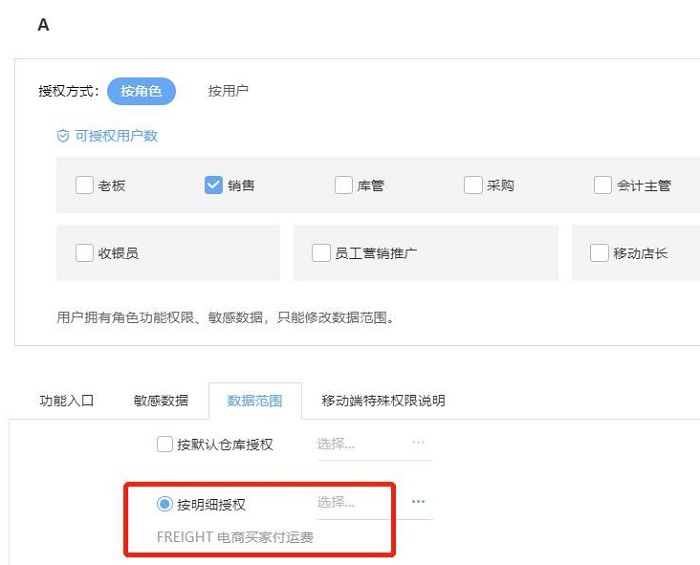Check the 收银员 role checkbox
700x565 pixels.
[84, 253]
